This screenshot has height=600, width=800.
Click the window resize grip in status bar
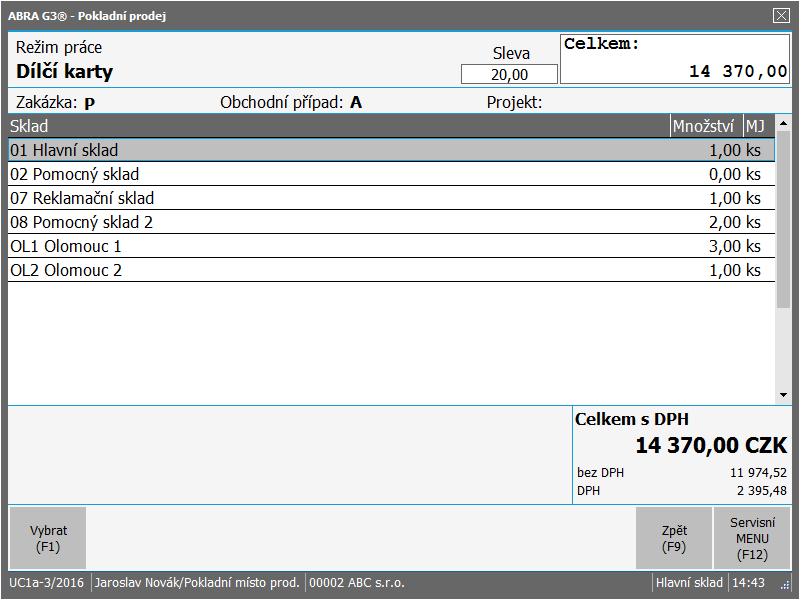click(784, 584)
